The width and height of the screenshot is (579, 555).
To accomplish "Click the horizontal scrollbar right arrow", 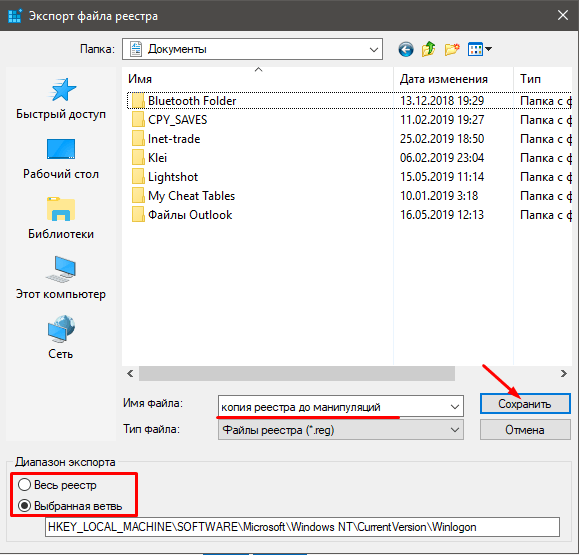I will point(563,373).
